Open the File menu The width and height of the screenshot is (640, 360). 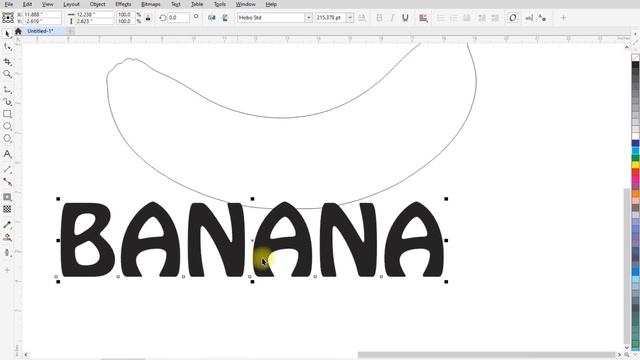(x=9, y=4)
